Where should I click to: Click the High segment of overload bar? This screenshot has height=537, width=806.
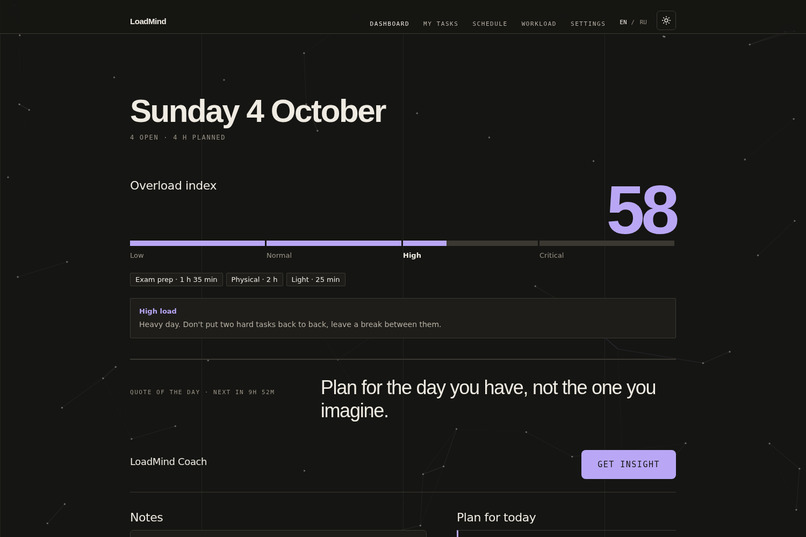470,243
